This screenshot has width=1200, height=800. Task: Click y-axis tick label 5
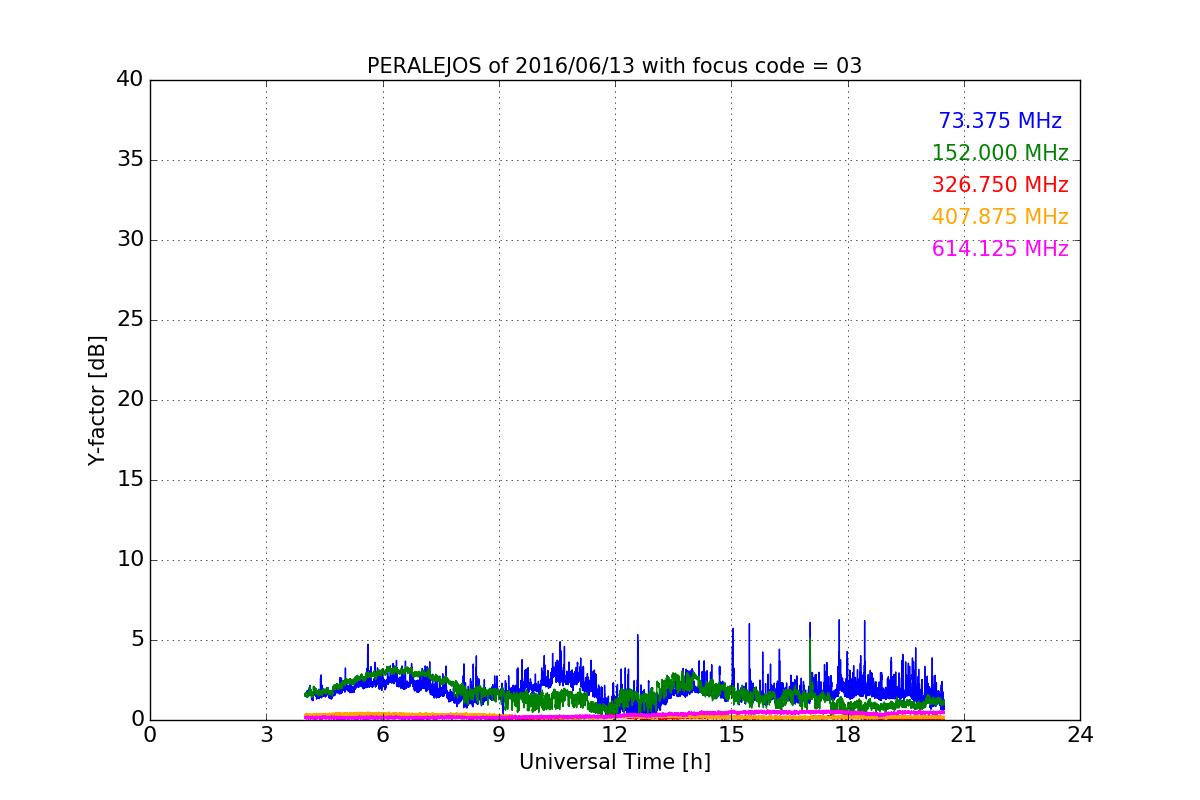(x=137, y=640)
